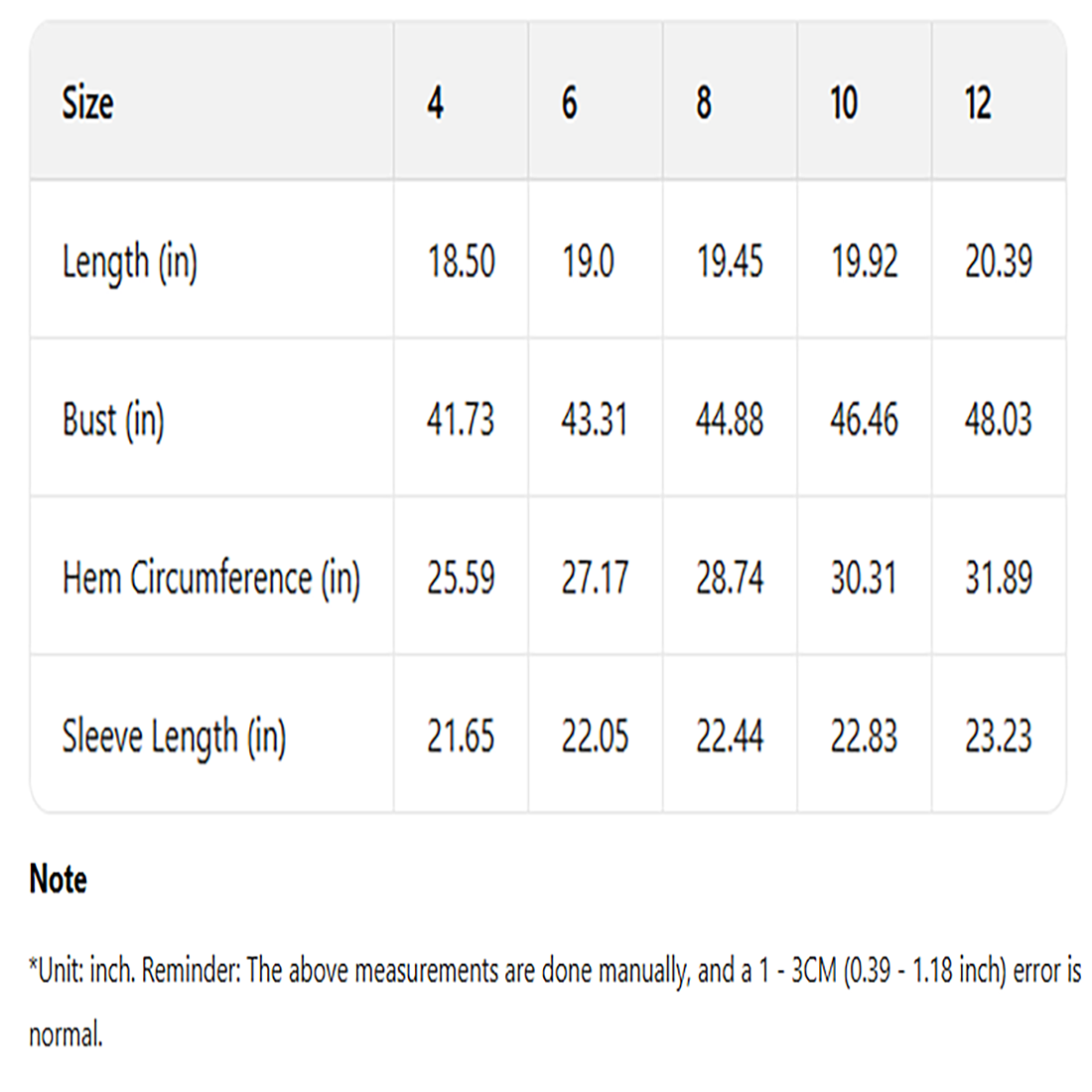Click the 46.46 bust measurement cell
The height and width of the screenshot is (1092, 1092).
click(x=864, y=419)
